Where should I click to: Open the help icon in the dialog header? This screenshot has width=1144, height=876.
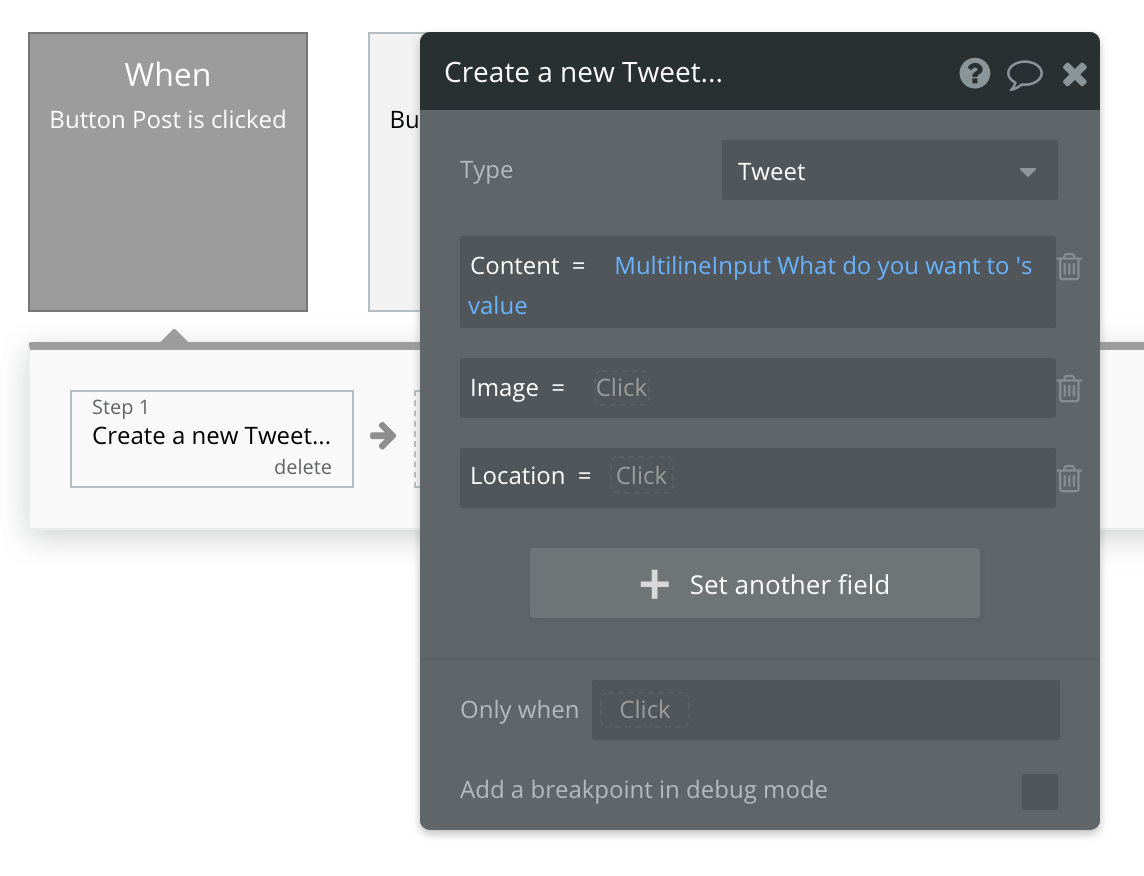(x=974, y=73)
